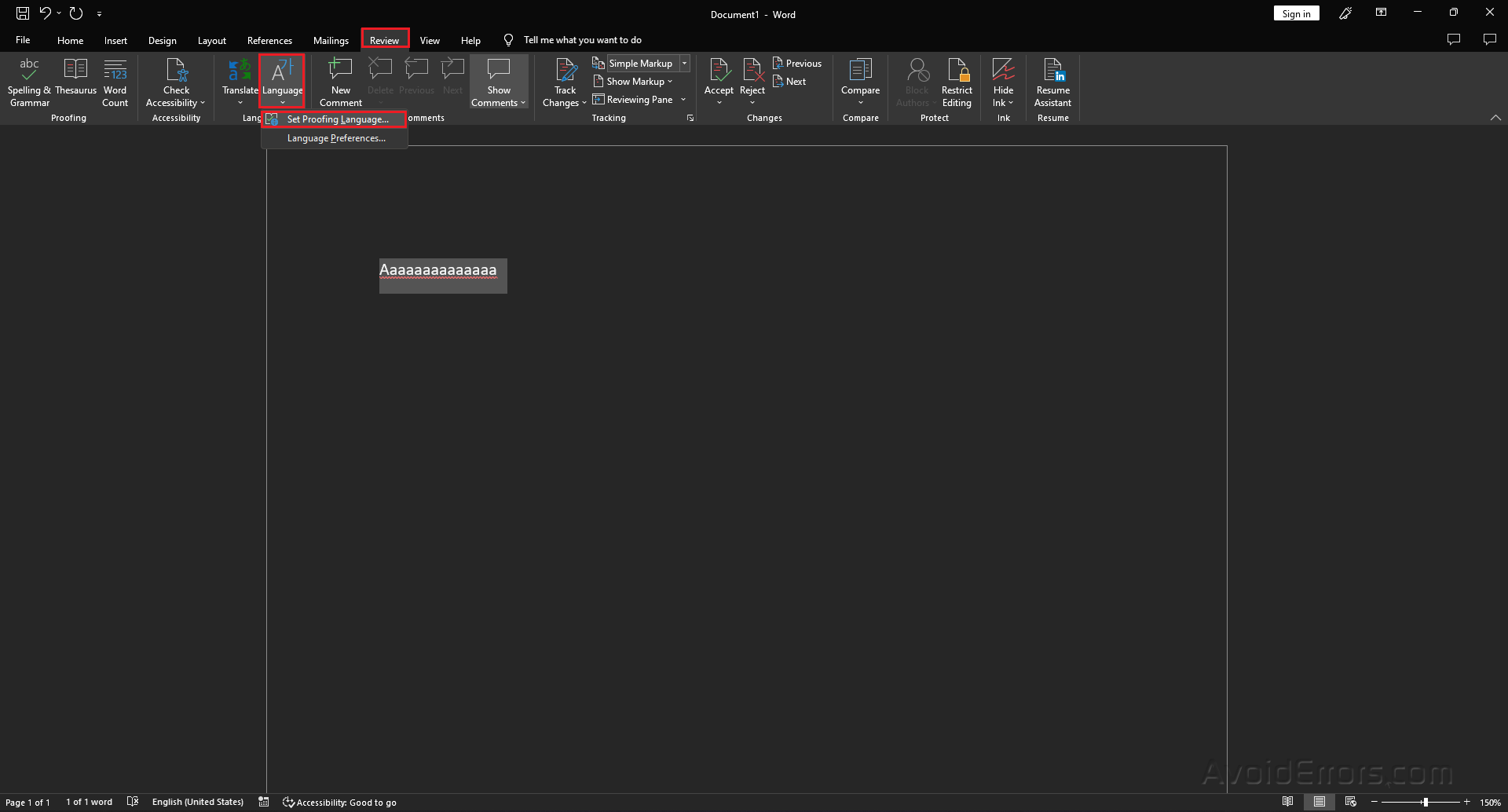Toggle Track Changes on
1508x812 pixels.
click(565, 72)
